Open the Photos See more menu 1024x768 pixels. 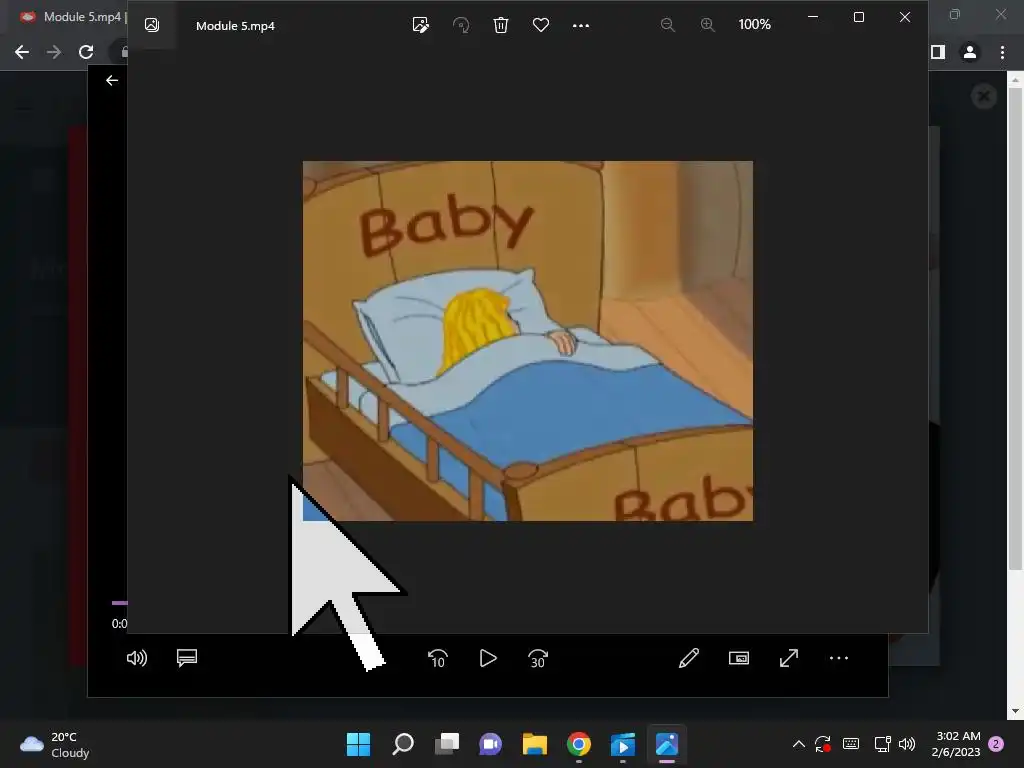click(581, 25)
